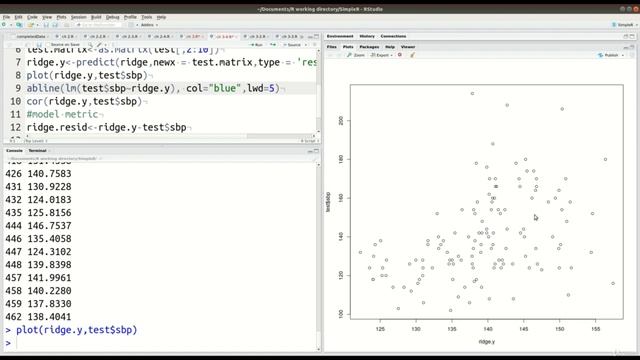Open the Build menu
The height and width of the screenshot is (360, 640).
[96, 17]
